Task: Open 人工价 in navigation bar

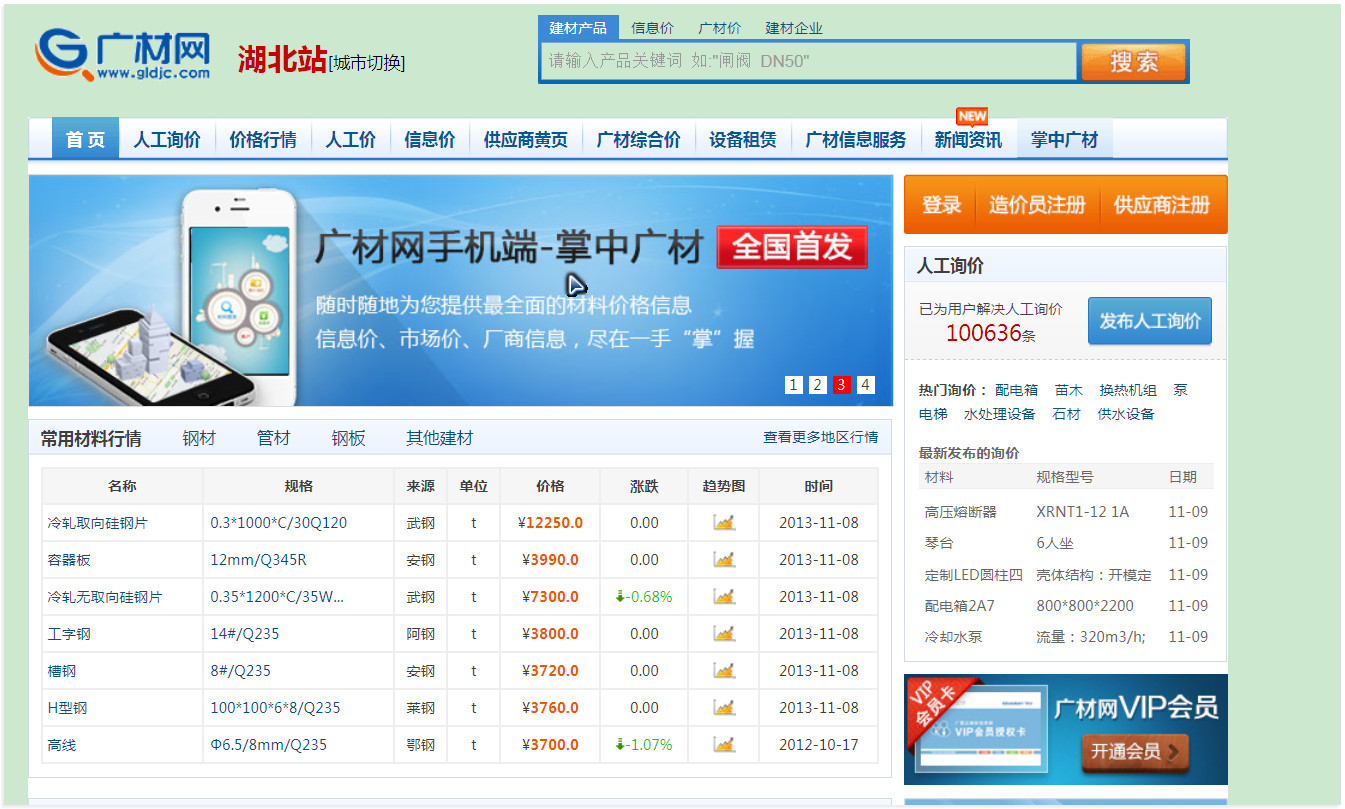Action: pos(351,140)
